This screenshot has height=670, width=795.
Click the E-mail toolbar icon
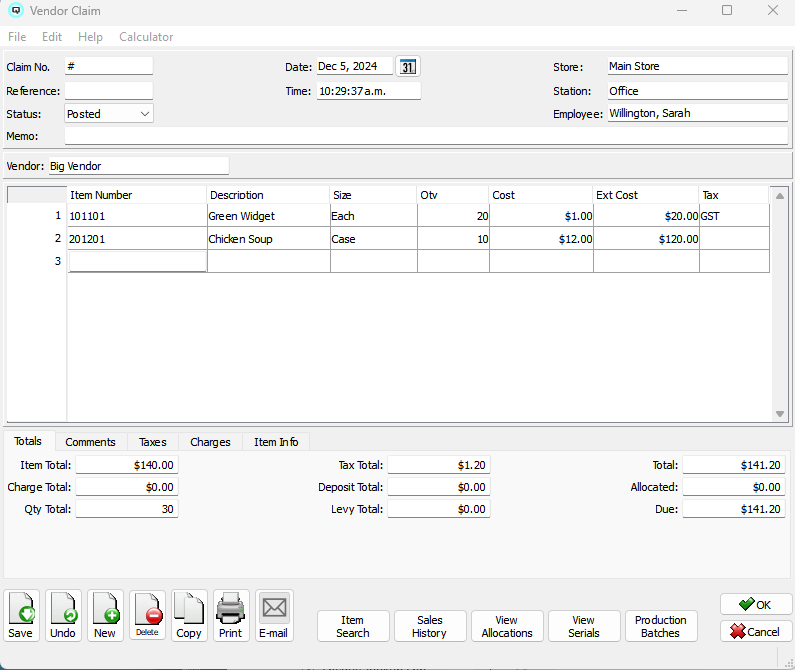(x=274, y=615)
